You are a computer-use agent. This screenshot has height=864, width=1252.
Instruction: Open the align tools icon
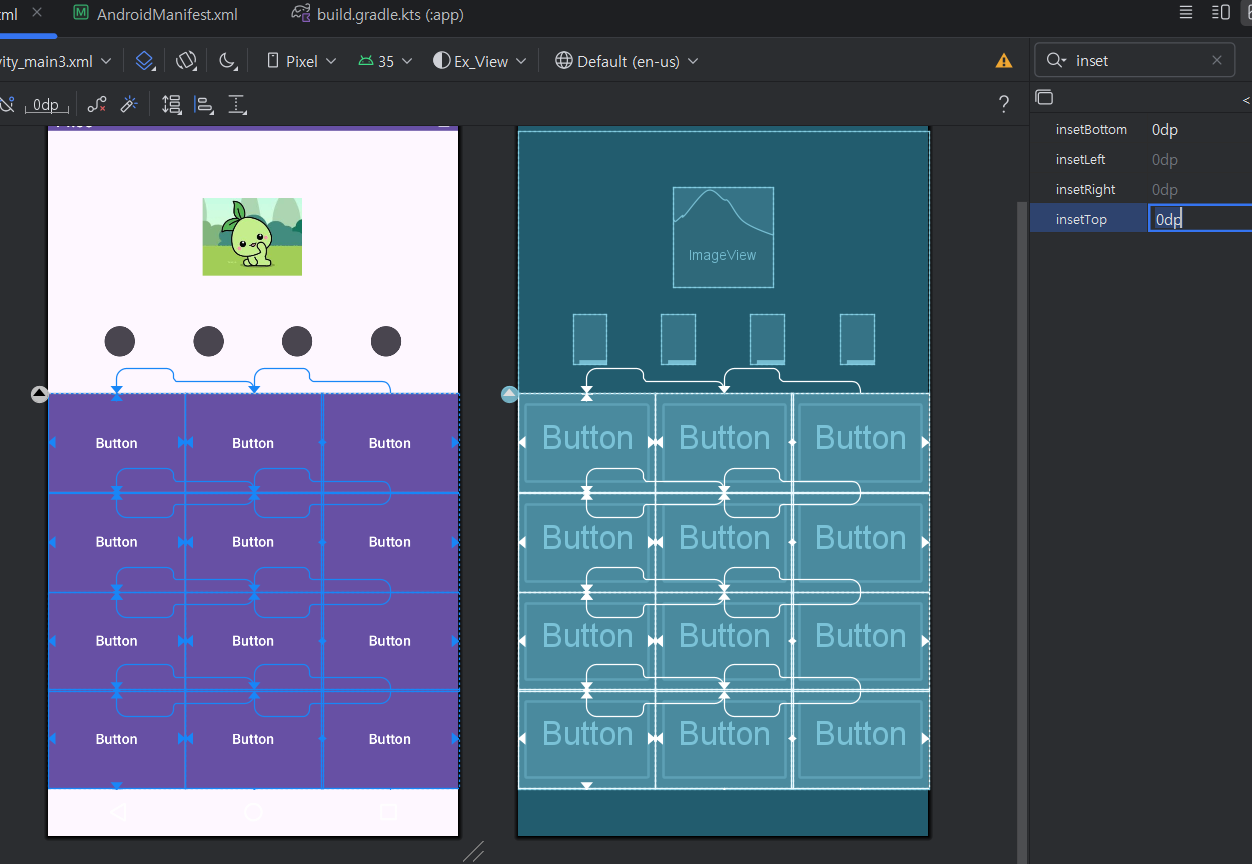tap(204, 104)
